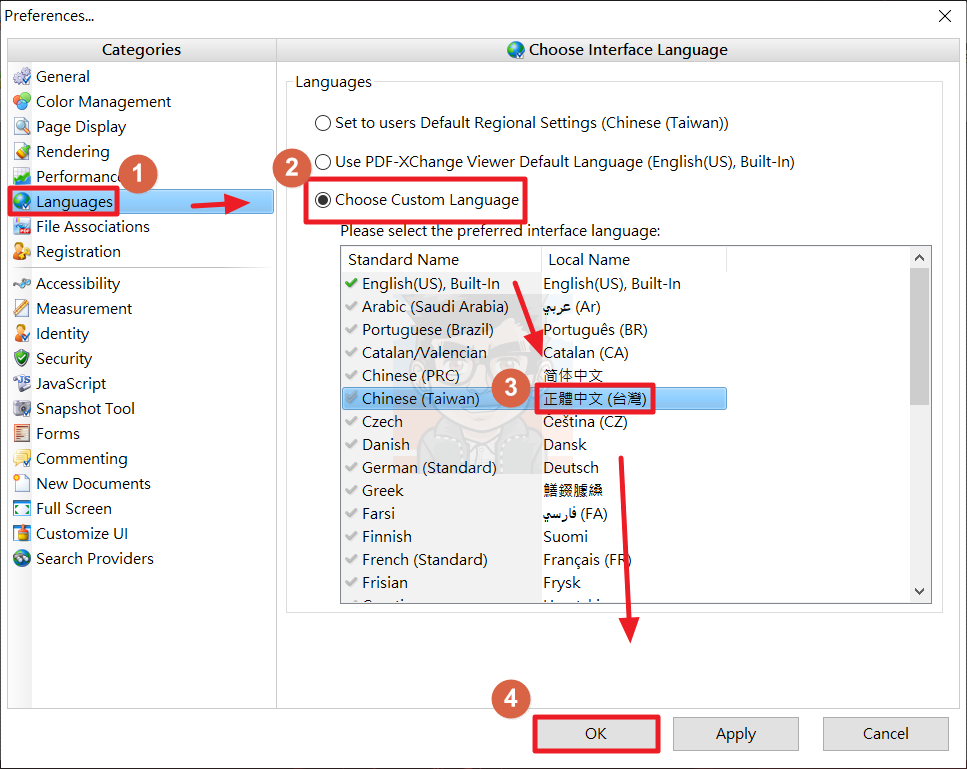The height and width of the screenshot is (769, 967).
Task: Select users Default Regional Settings radio
Action: click(323, 123)
